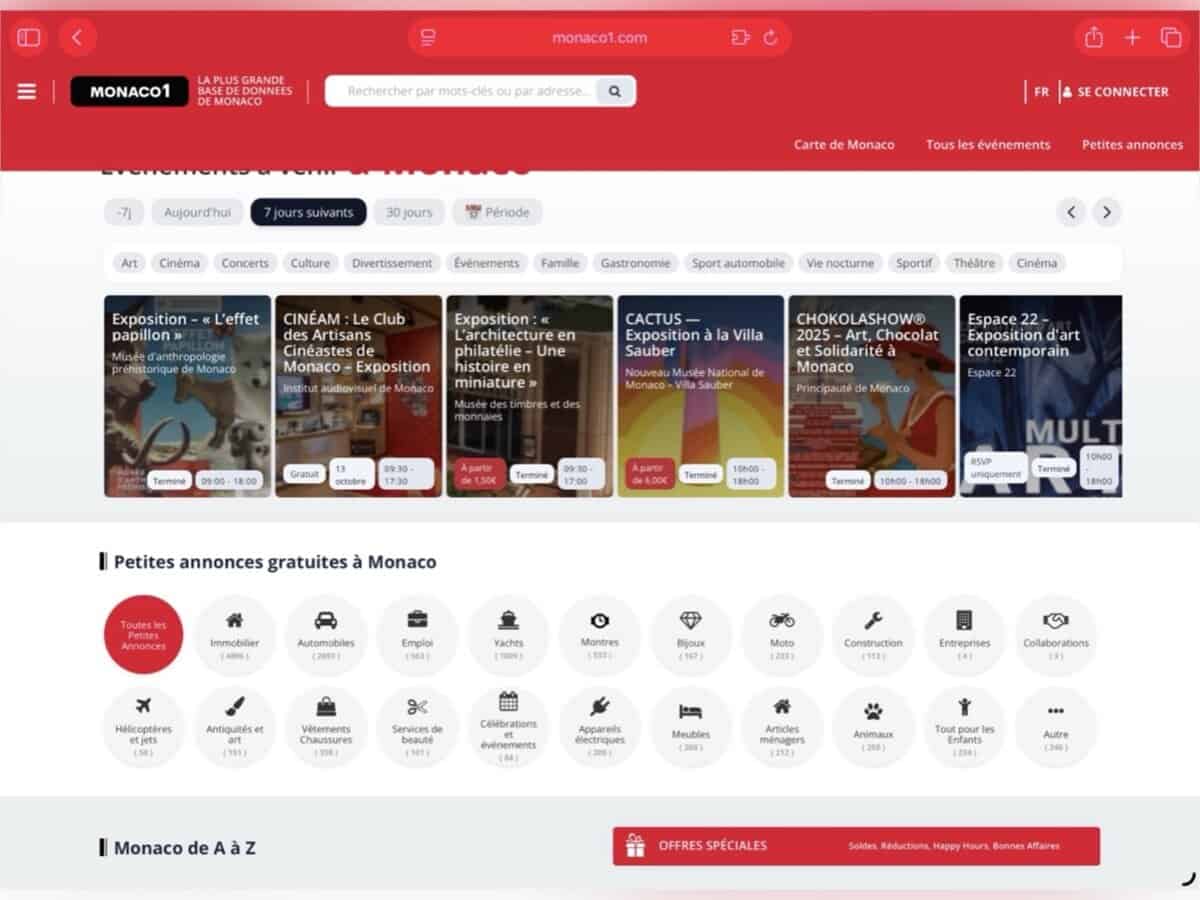Filter events by Concerts
This screenshot has height=900, width=1200.
pyautogui.click(x=245, y=263)
